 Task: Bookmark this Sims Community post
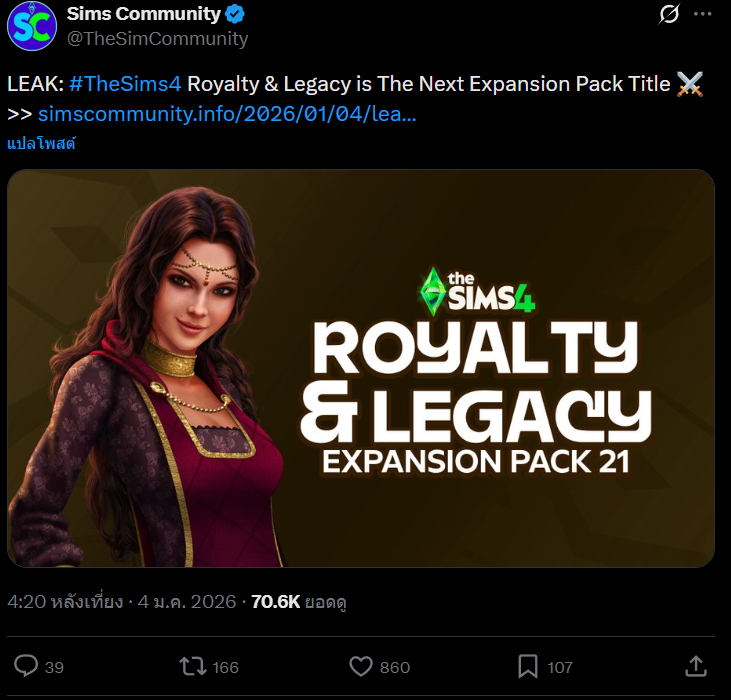(527, 666)
